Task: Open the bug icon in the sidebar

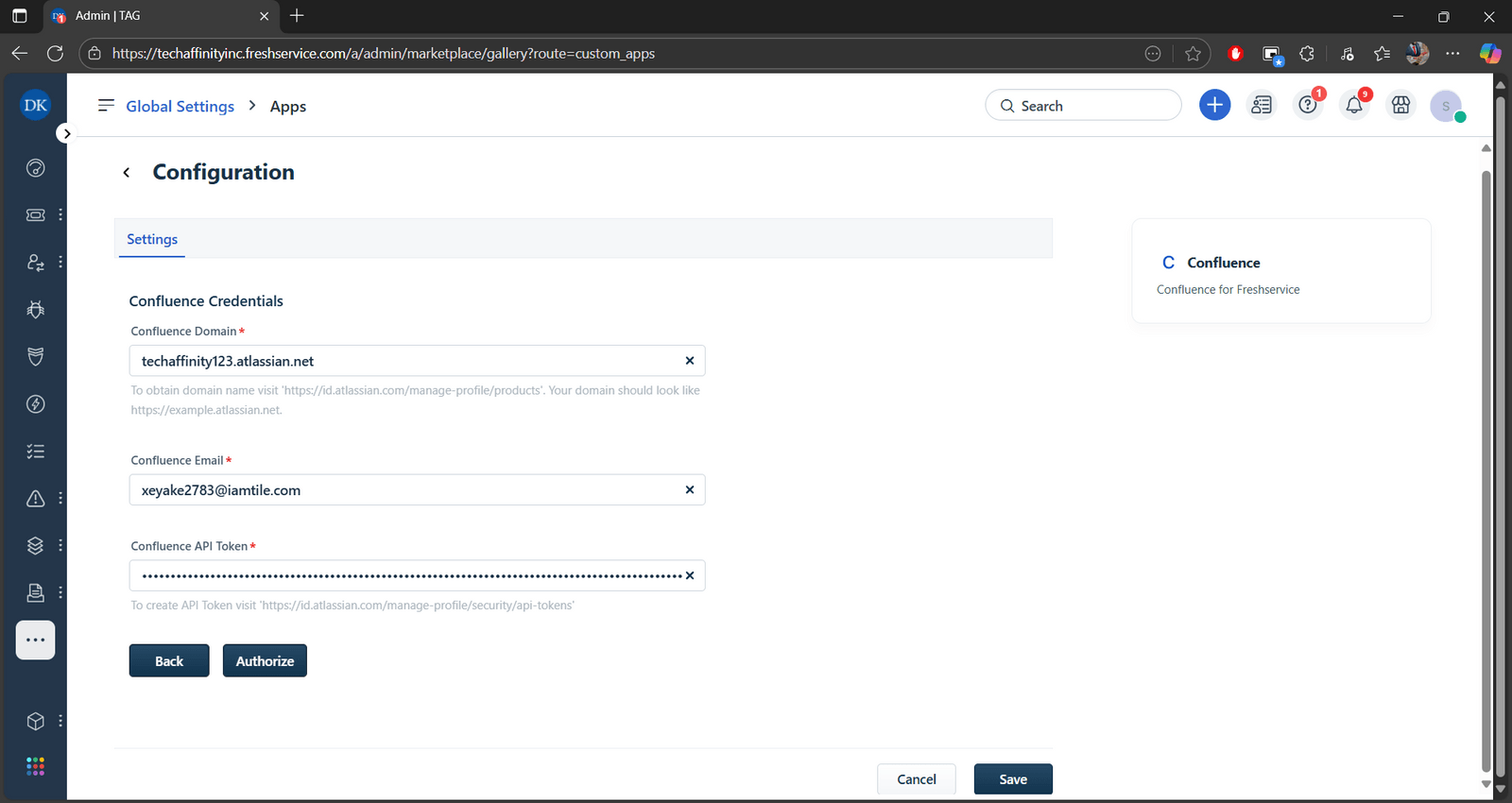Action: click(36, 310)
